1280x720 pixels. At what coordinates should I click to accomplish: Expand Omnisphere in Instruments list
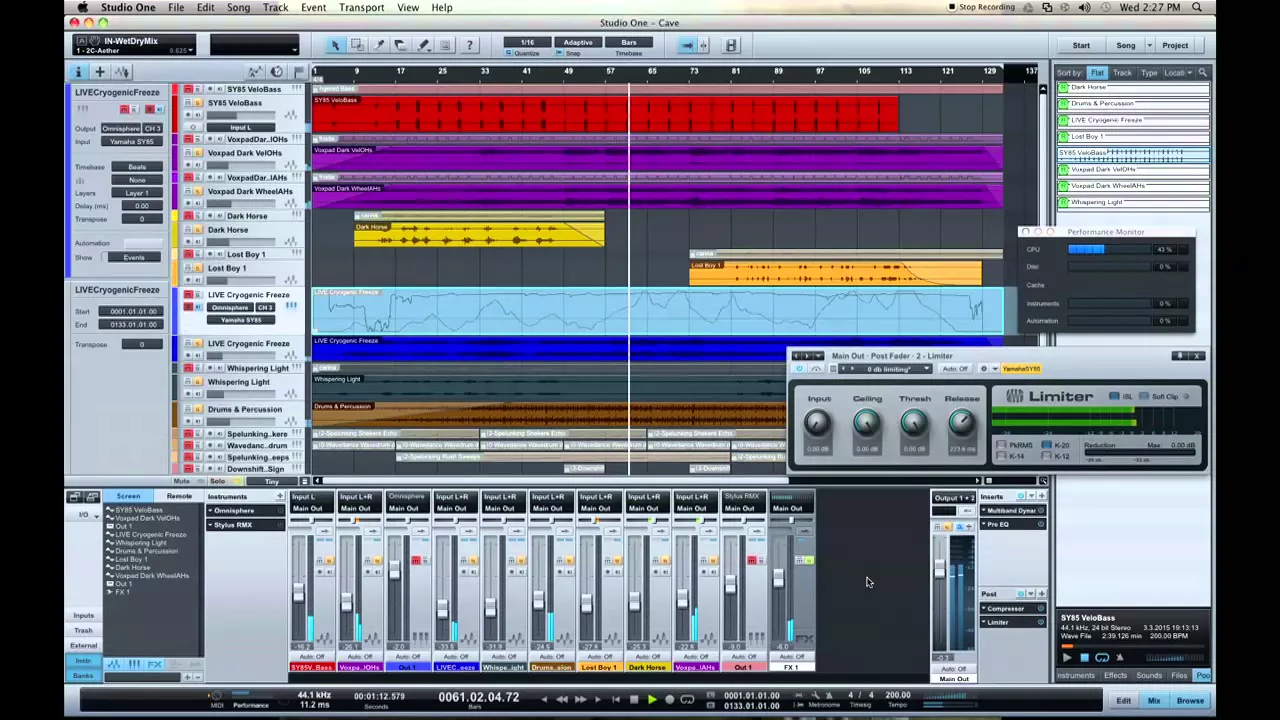pyautogui.click(x=211, y=511)
